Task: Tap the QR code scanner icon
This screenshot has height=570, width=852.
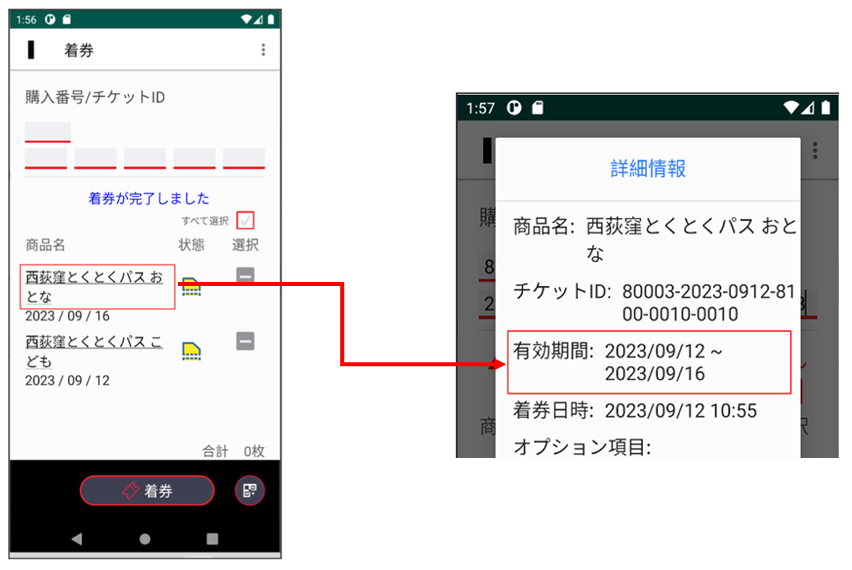Action: (x=249, y=490)
